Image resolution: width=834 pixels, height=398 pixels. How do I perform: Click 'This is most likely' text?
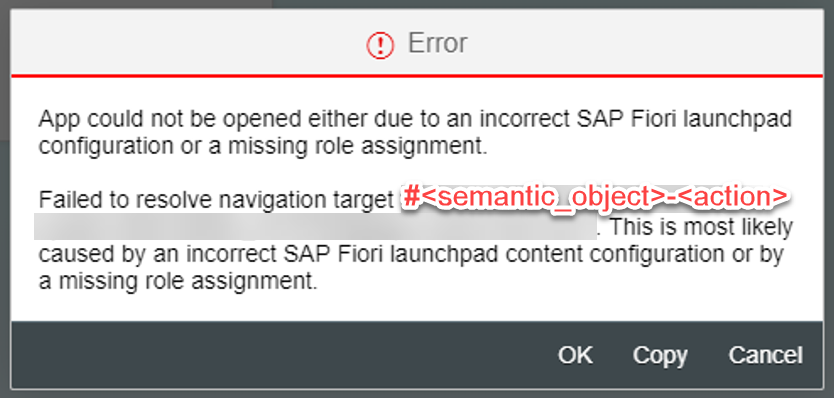(702, 228)
